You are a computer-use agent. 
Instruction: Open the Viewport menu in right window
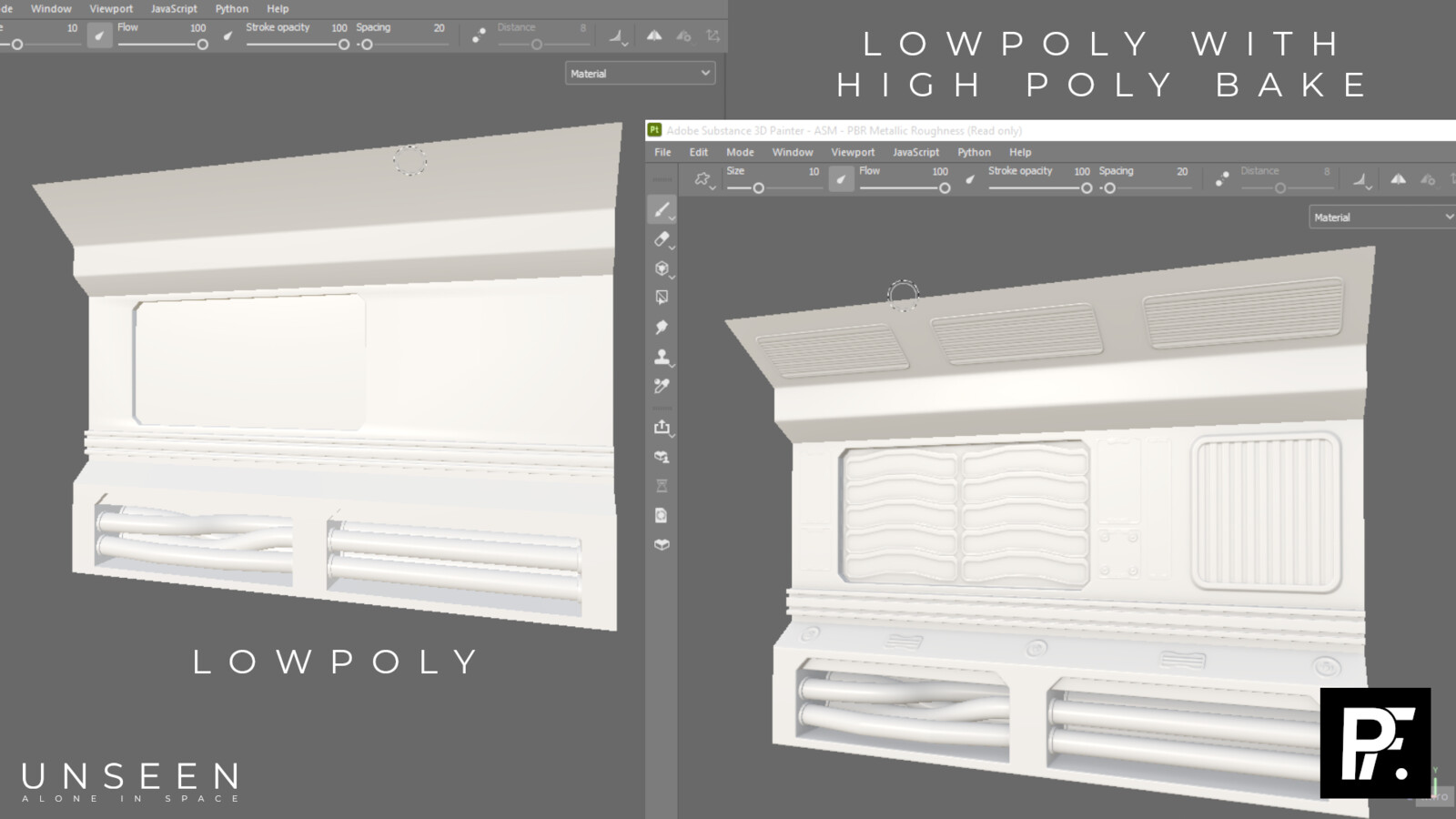pyautogui.click(x=853, y=152)
